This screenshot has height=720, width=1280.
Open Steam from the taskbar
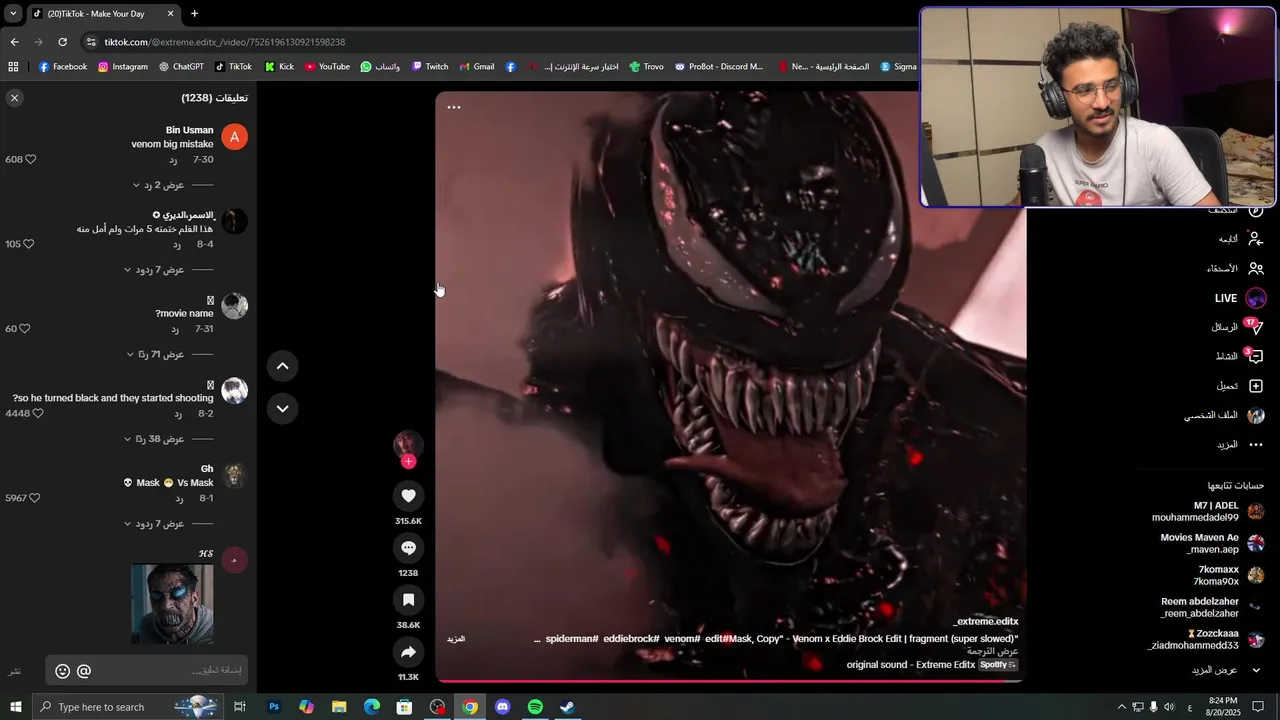point(567,707)
